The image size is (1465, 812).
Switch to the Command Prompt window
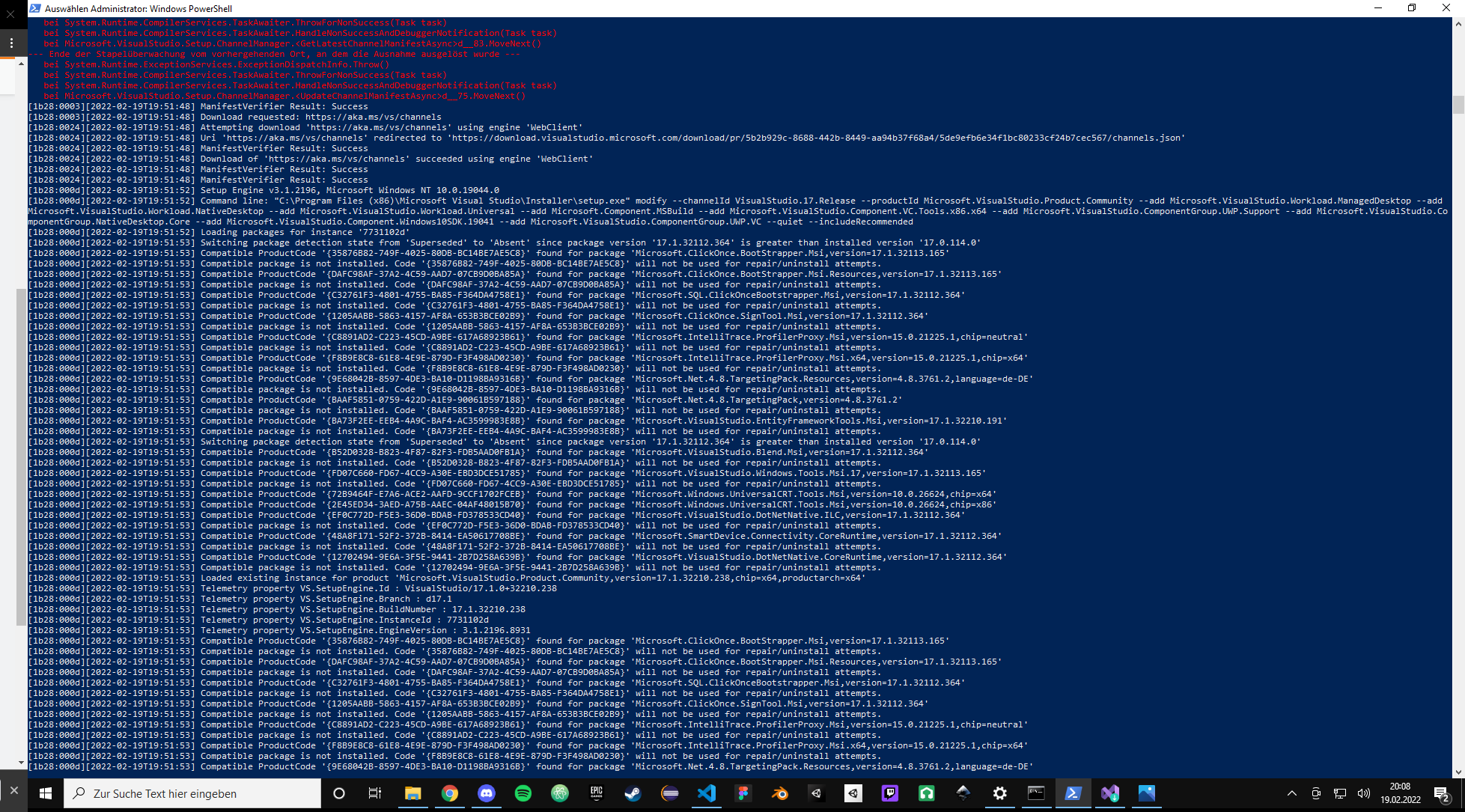1036,793
